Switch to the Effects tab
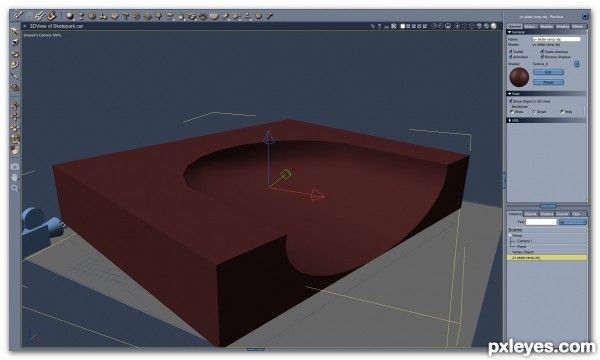 point(578,26)
